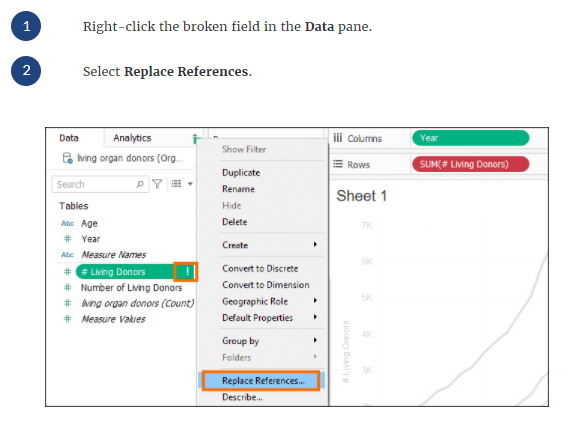
Task: Select Replace References in context menu
Action: click(263, 381)
